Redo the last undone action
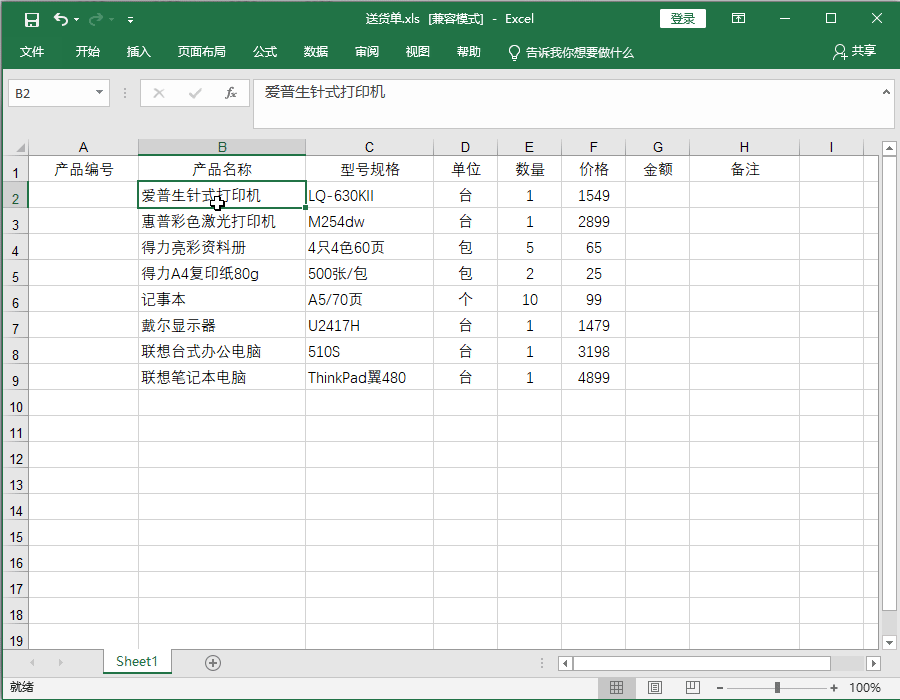The image size is (900, 700). pyautogui.click(x=96, y=20)
